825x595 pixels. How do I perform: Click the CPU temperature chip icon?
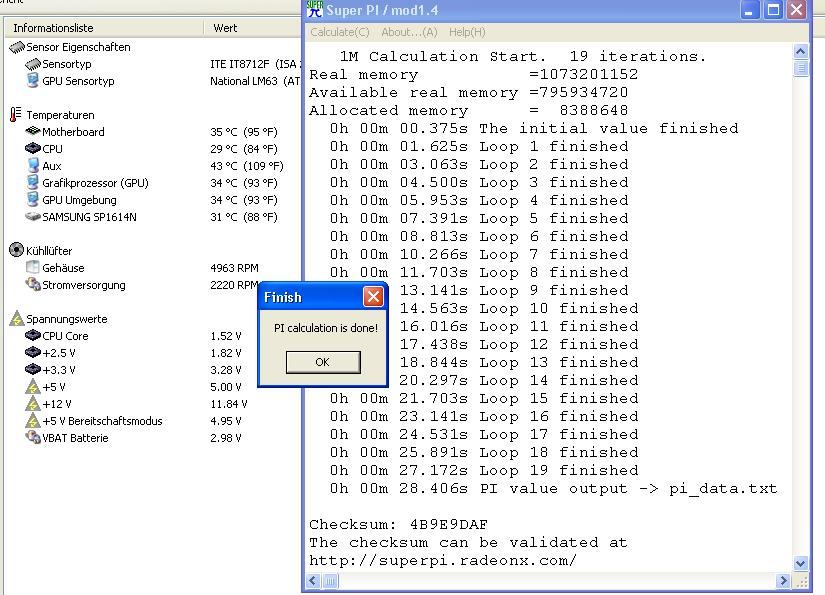(33, 148)
